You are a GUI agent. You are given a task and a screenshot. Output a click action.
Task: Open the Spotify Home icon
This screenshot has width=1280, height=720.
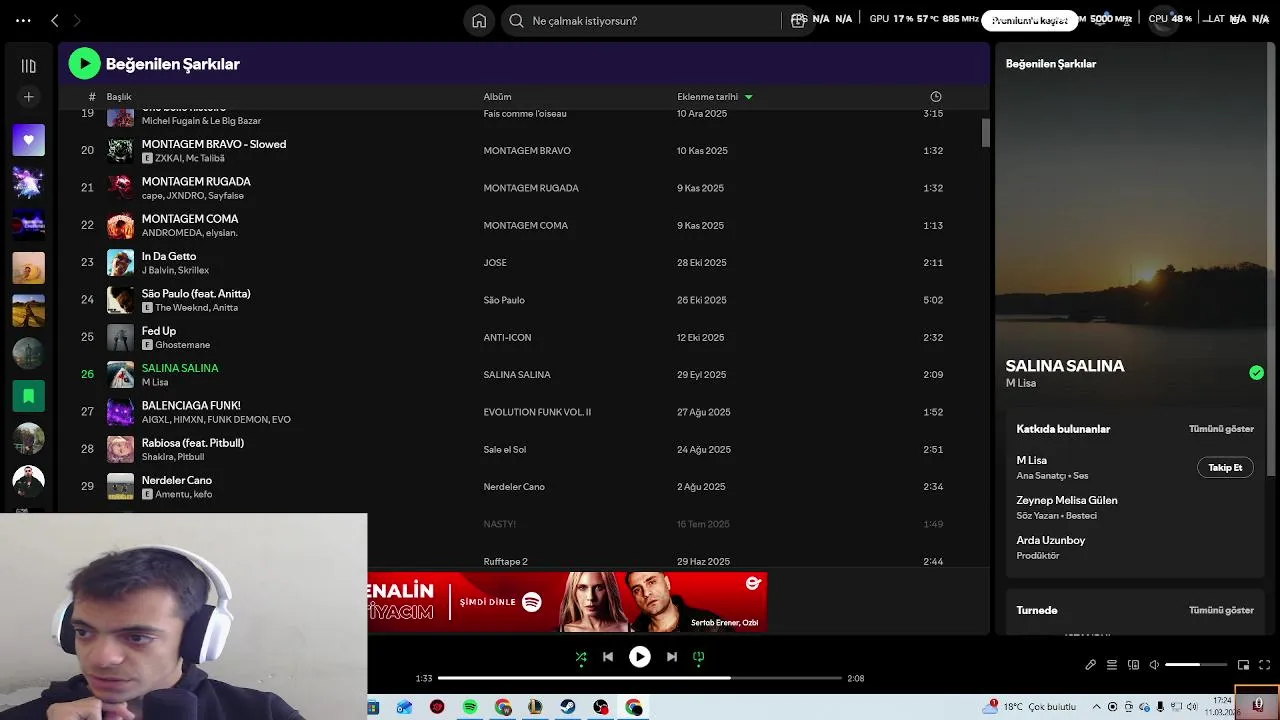pos(479,20)
